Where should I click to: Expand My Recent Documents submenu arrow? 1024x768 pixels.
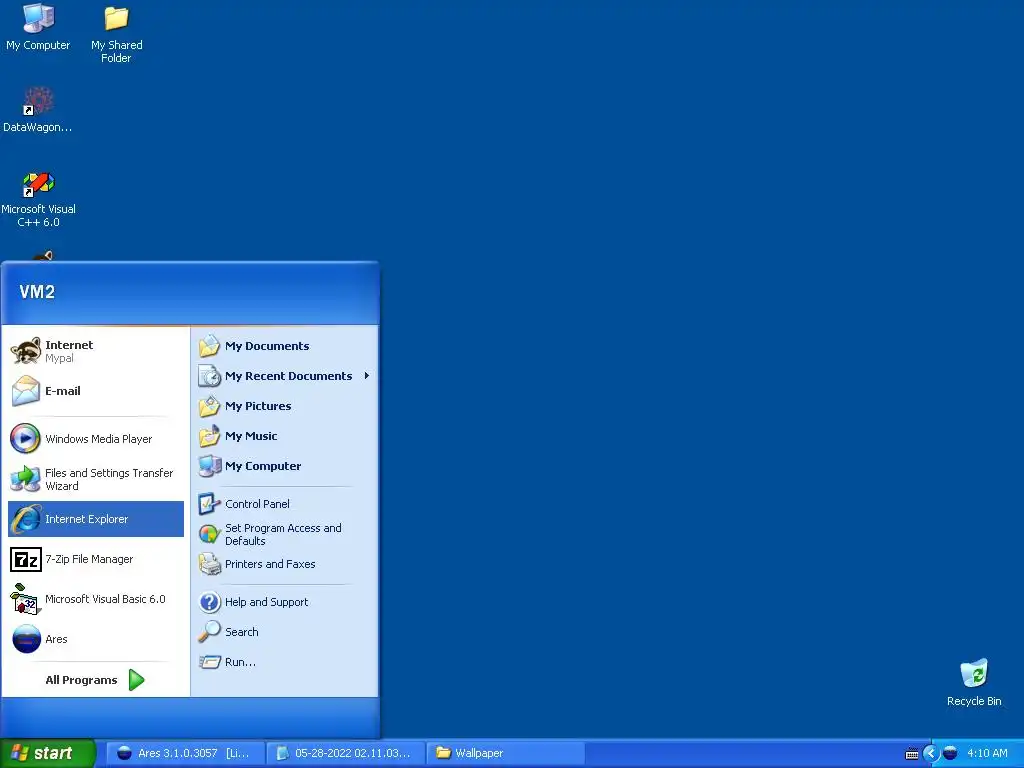pos(367,376)
